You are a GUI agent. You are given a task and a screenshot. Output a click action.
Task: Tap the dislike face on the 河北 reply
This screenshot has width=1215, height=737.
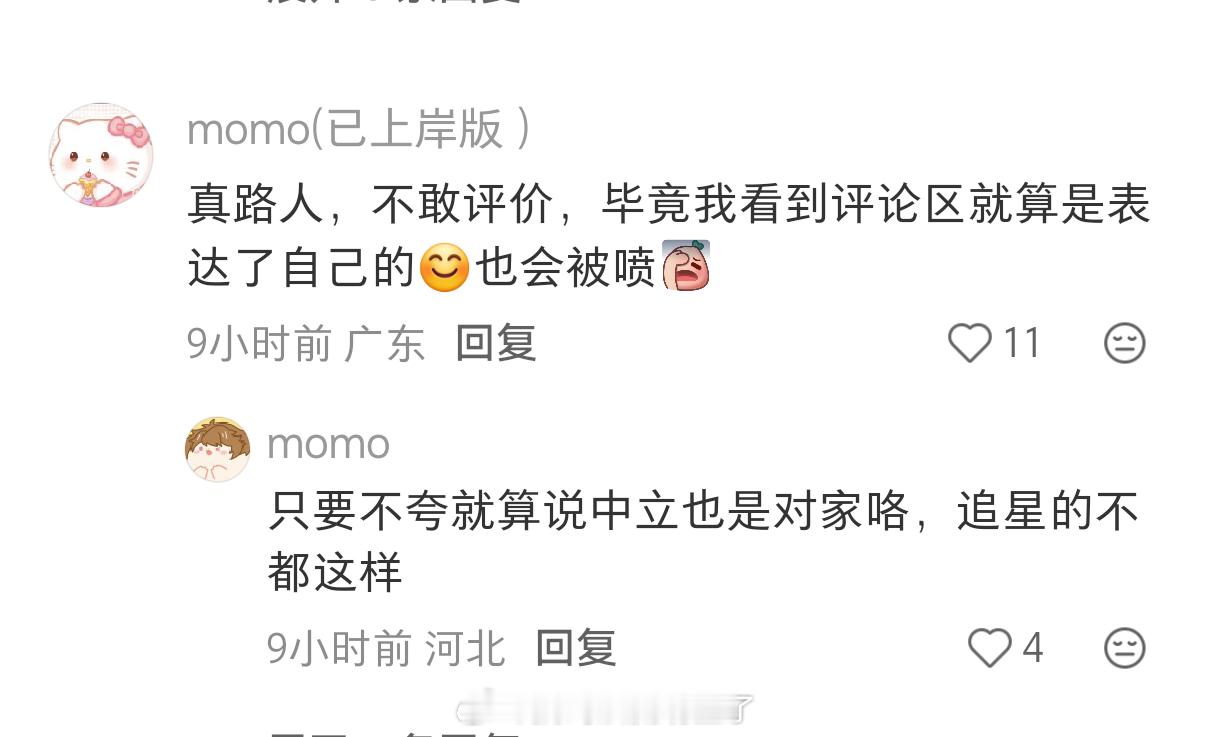click(1124, 648)
